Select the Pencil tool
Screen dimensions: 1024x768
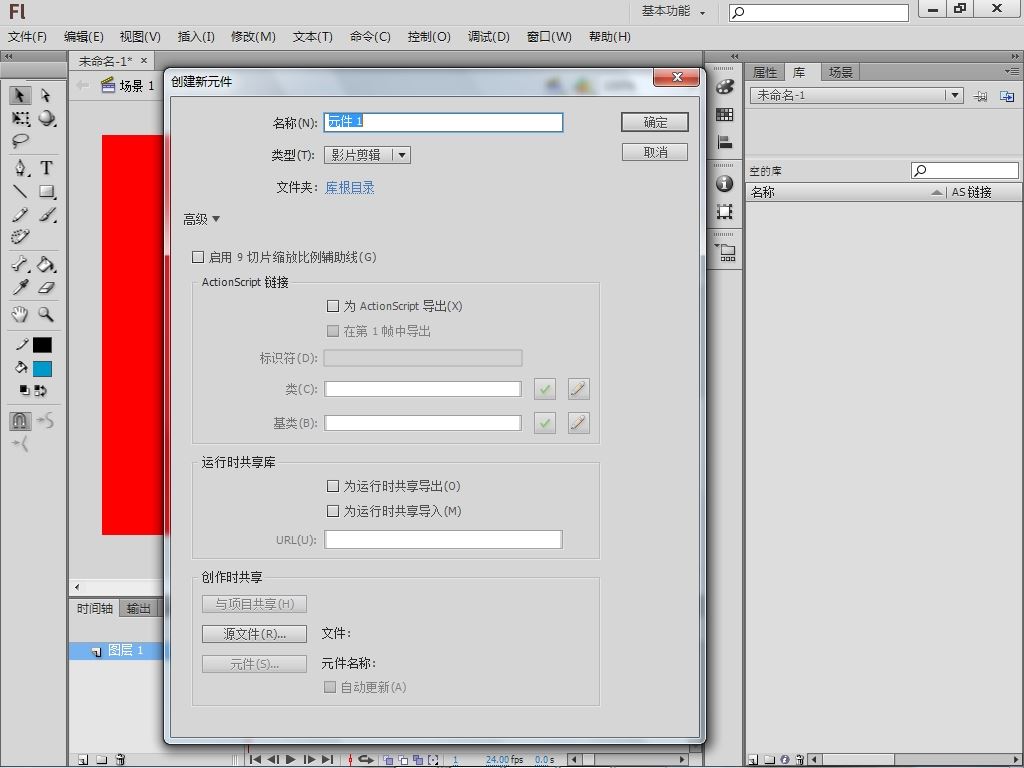20,214
